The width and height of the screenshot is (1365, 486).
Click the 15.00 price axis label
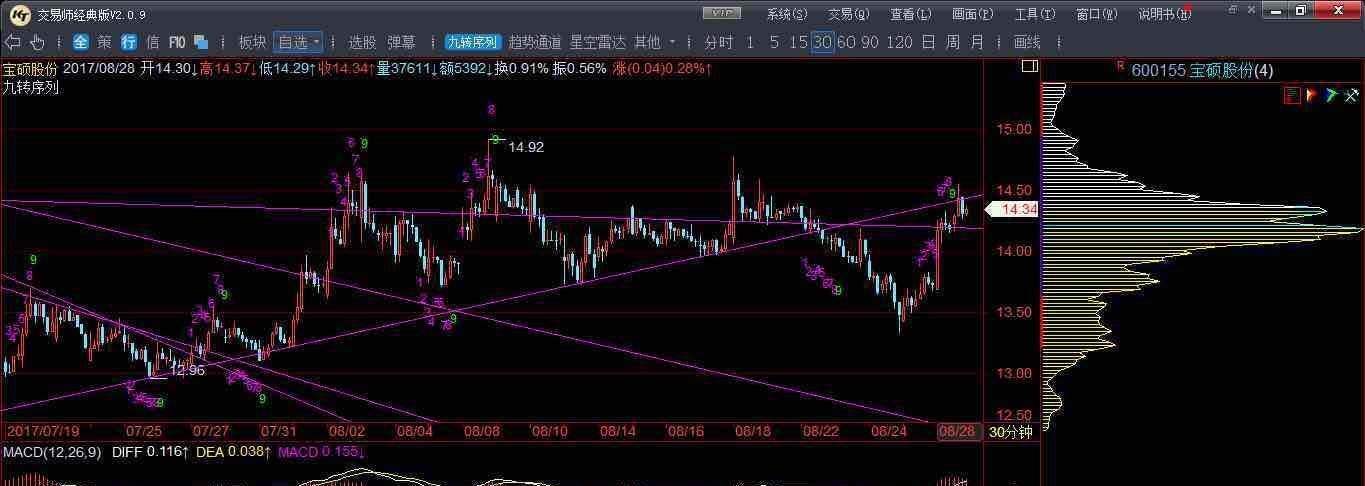pos(1012,128)
